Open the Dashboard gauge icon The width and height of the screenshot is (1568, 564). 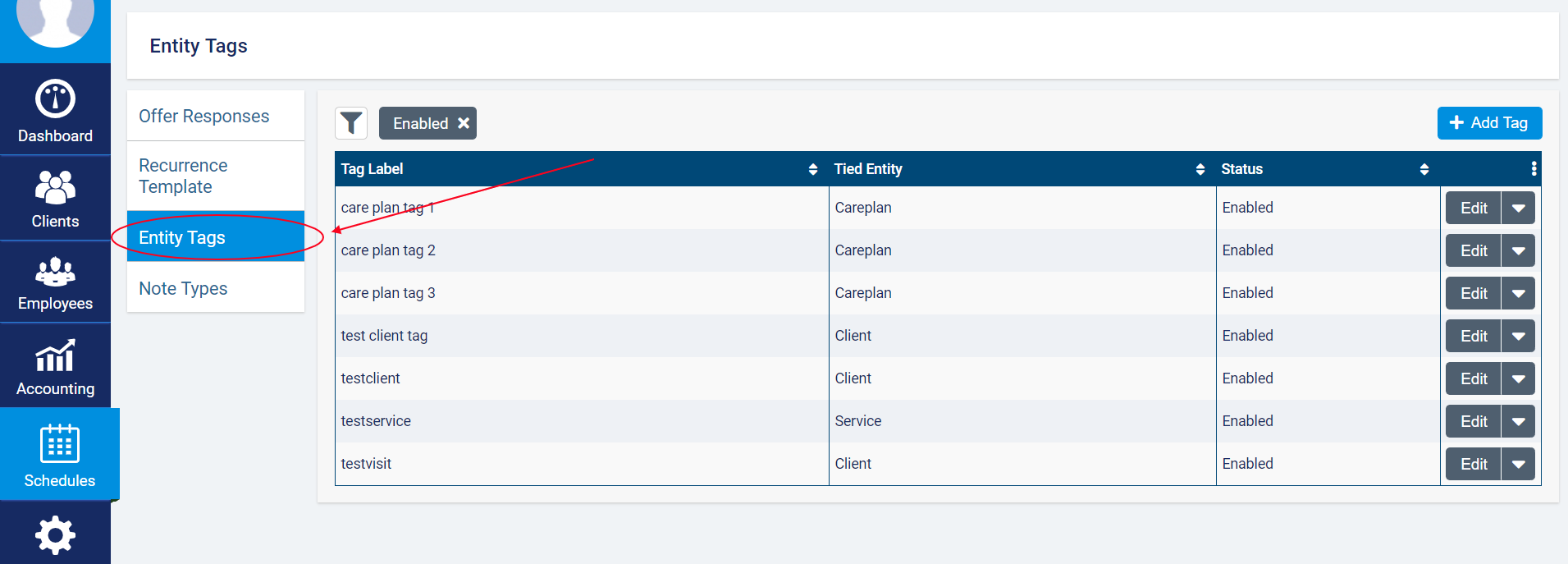coord(55,99)
